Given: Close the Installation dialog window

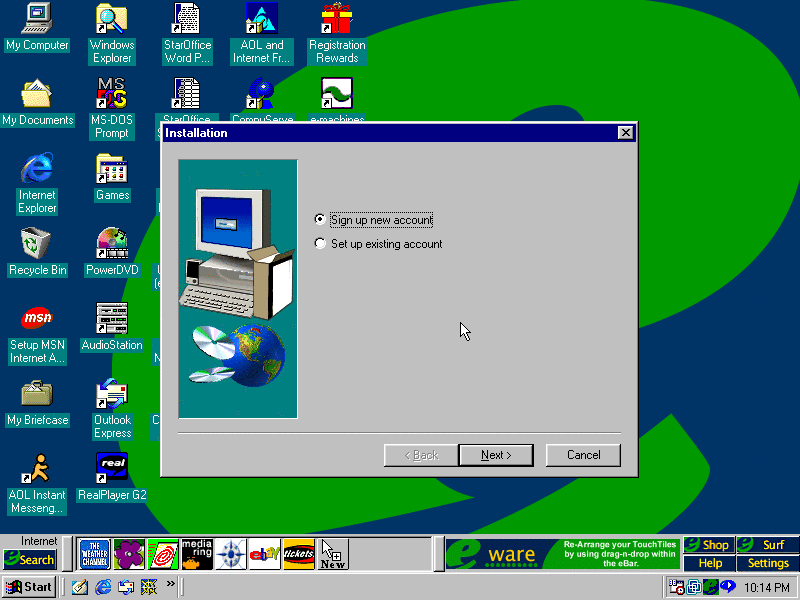Looking at the screenshot, I should click(x=625, y=133).
